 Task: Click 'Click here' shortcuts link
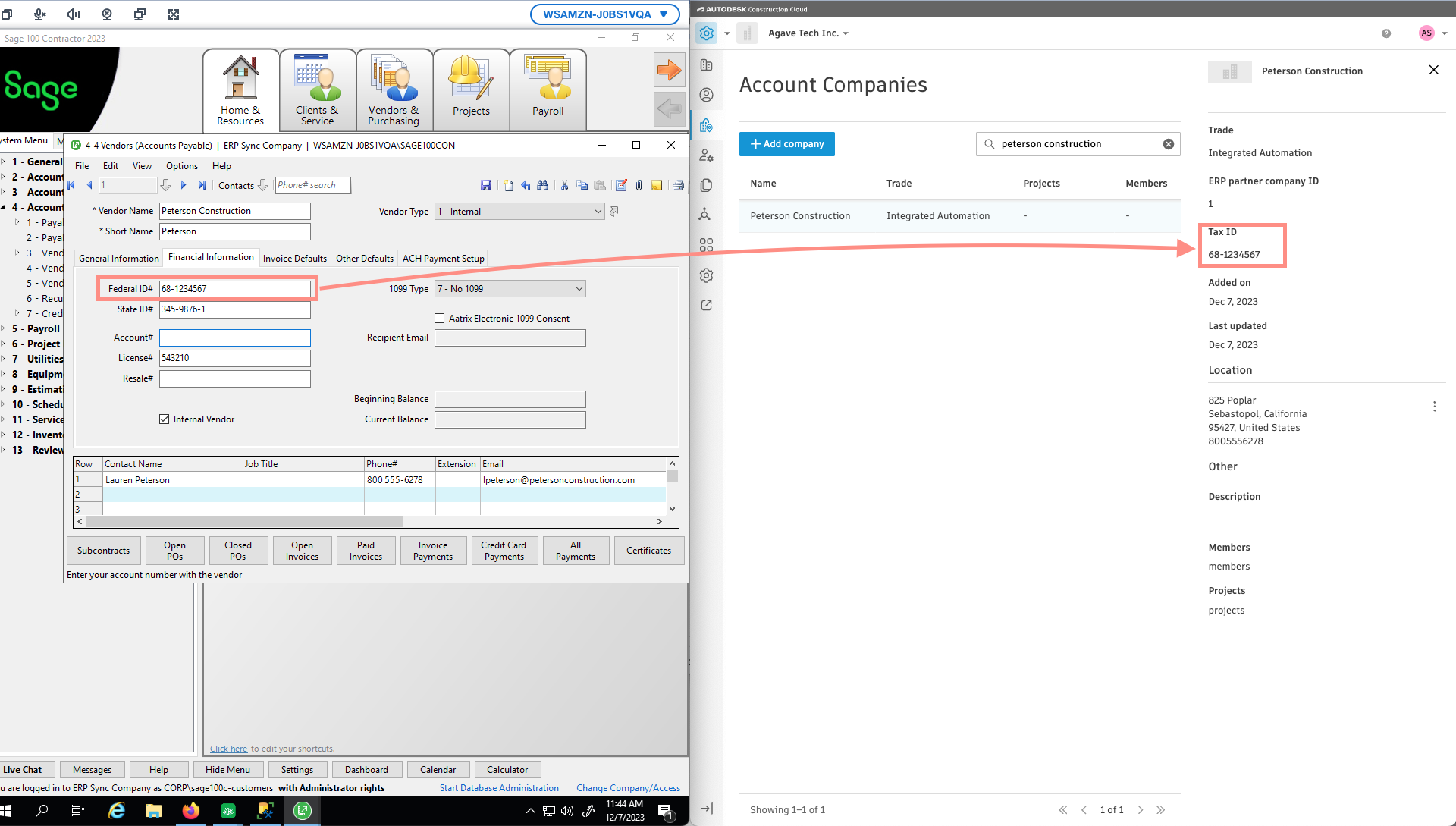229,749
